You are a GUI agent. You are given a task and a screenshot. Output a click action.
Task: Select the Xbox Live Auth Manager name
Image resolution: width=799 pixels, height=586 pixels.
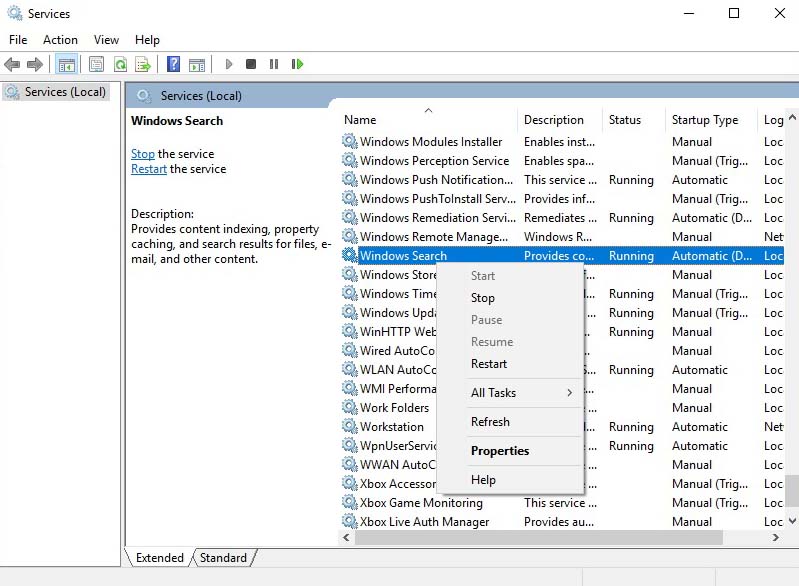point(424,522)
